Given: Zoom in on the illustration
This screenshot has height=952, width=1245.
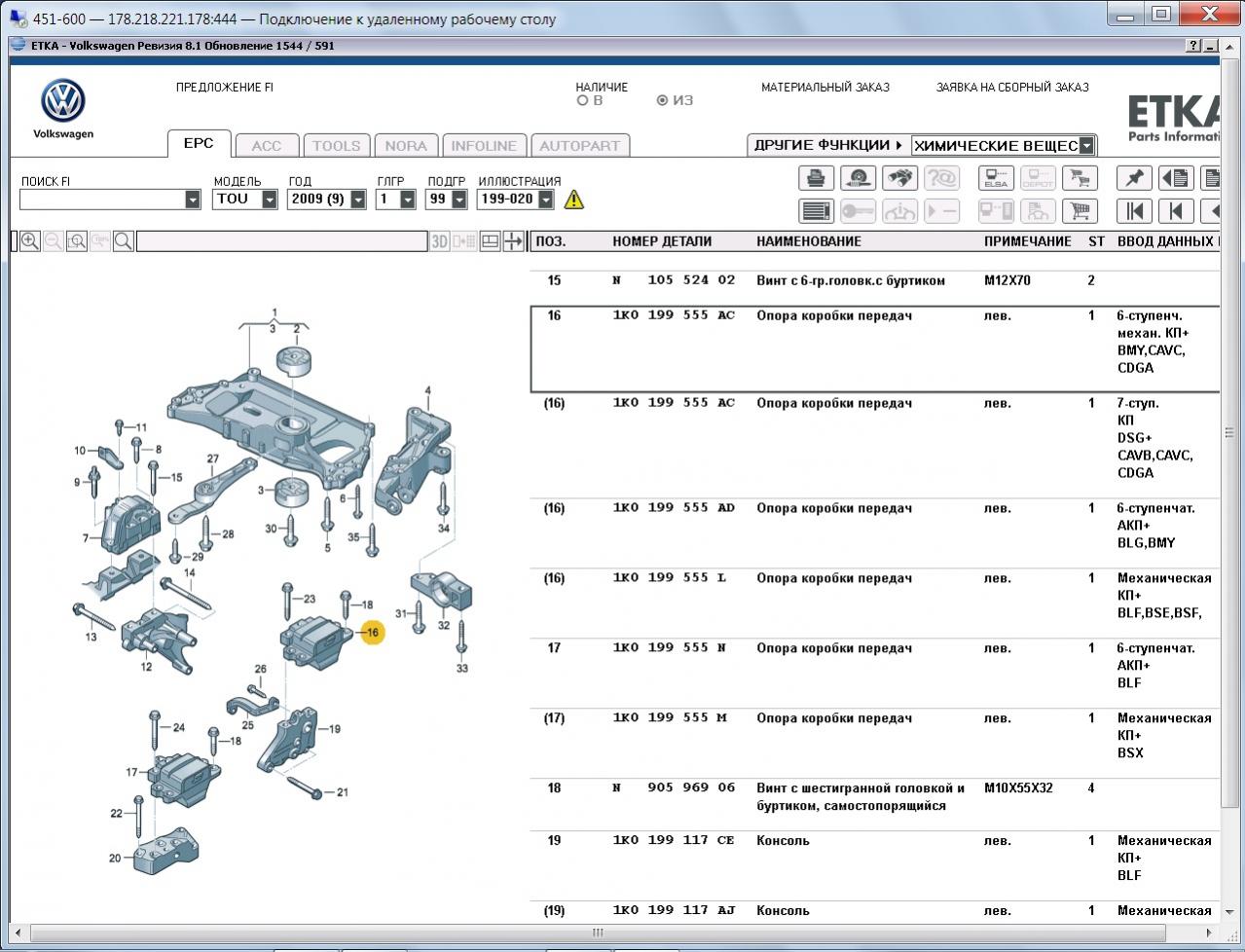Looking at the screenshot, I should (x=30, y=241).
